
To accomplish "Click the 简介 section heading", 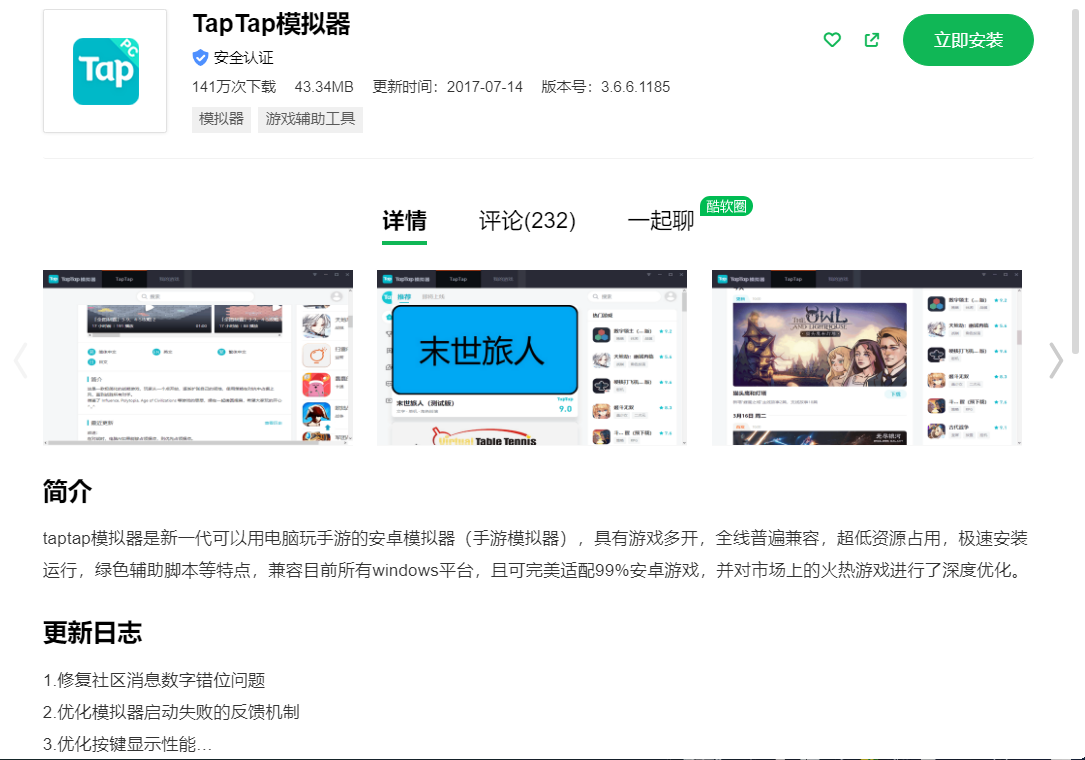I will (x=67, y=491).
